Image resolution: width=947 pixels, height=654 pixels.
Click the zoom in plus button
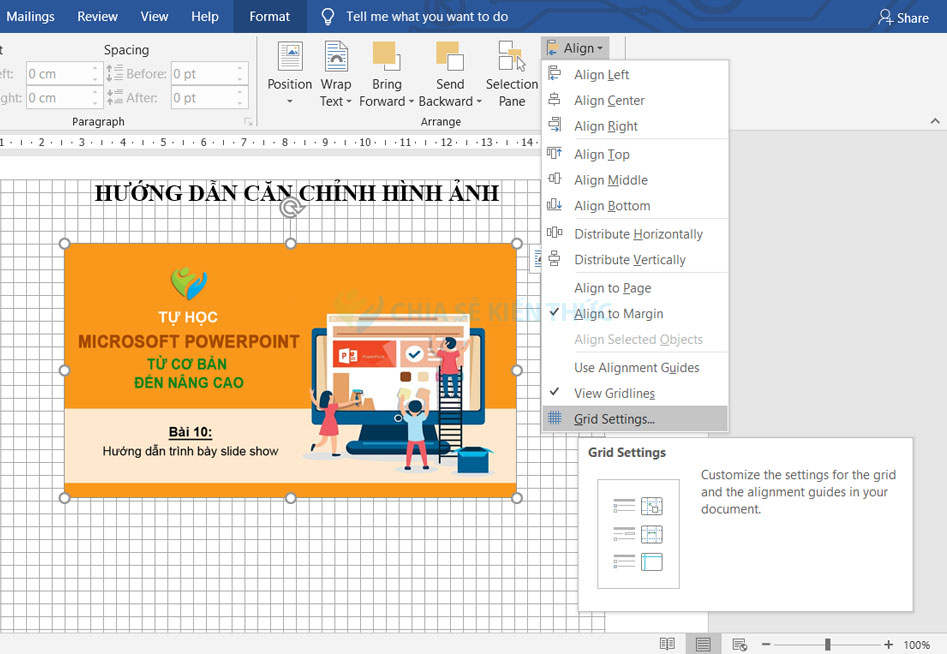point(888,644)
